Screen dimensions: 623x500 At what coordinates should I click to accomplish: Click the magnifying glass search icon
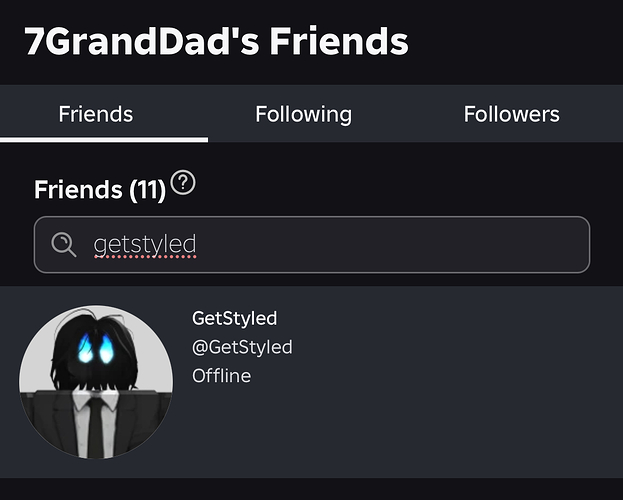[64, 244]
